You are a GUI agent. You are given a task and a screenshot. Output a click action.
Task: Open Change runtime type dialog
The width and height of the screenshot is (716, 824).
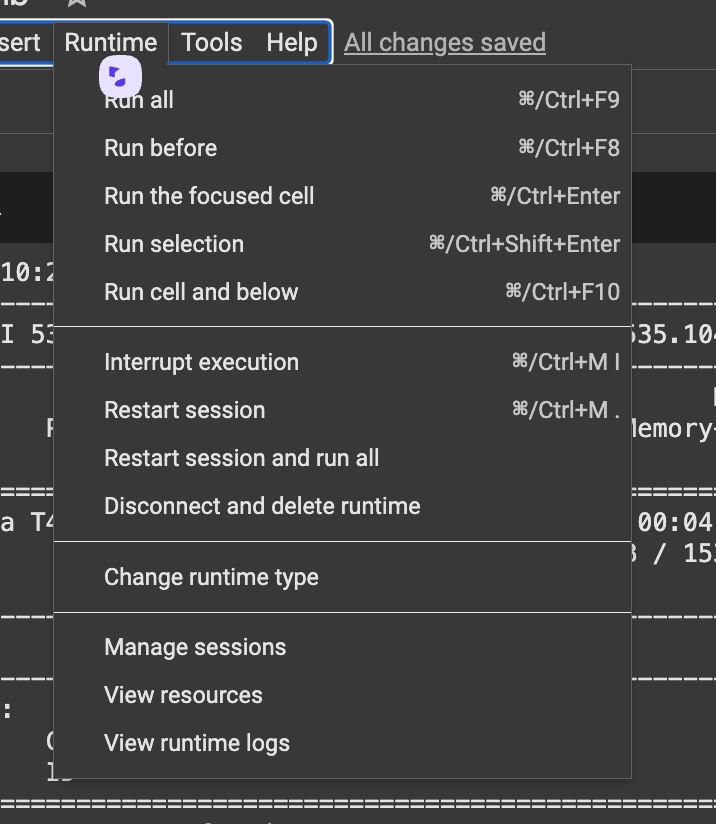[x=211, y=577]
